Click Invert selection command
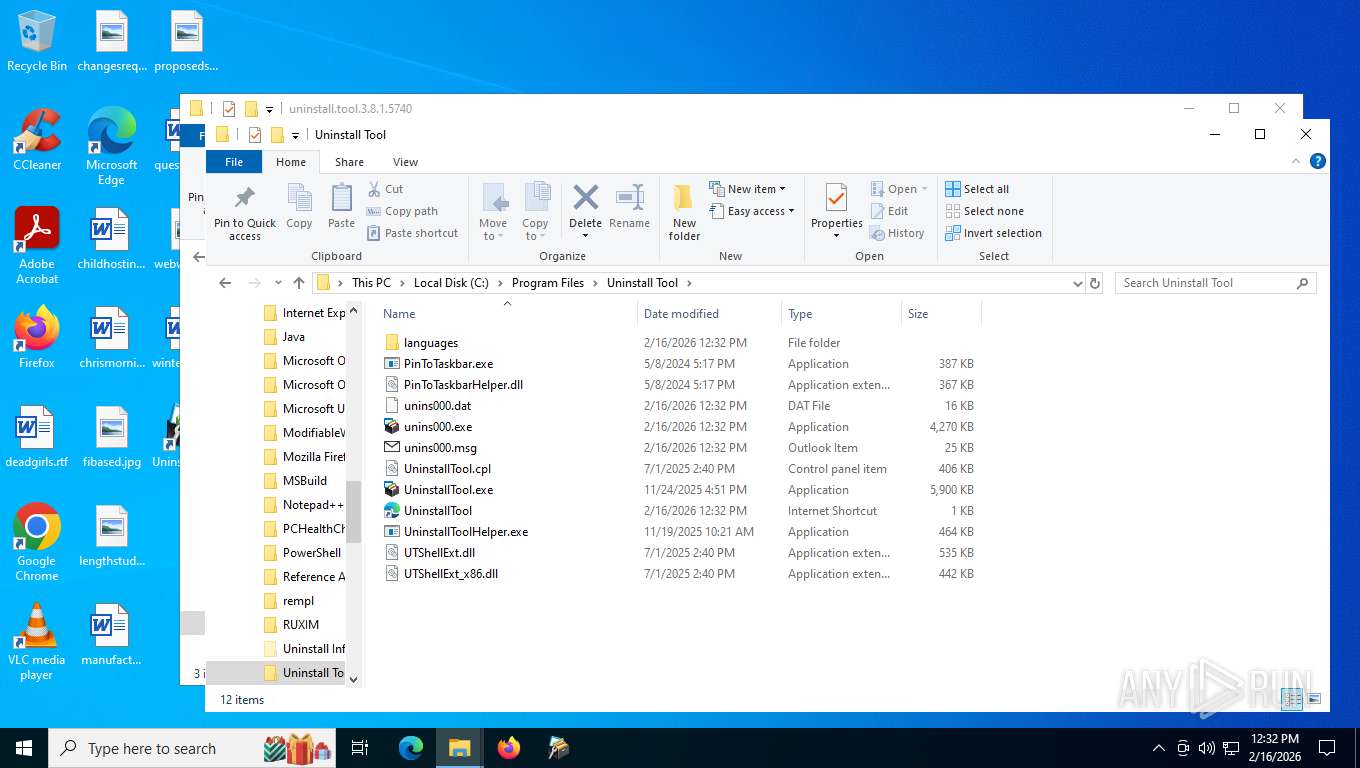The height and width of the screenshot is (768, 1360). pos(993,233)
